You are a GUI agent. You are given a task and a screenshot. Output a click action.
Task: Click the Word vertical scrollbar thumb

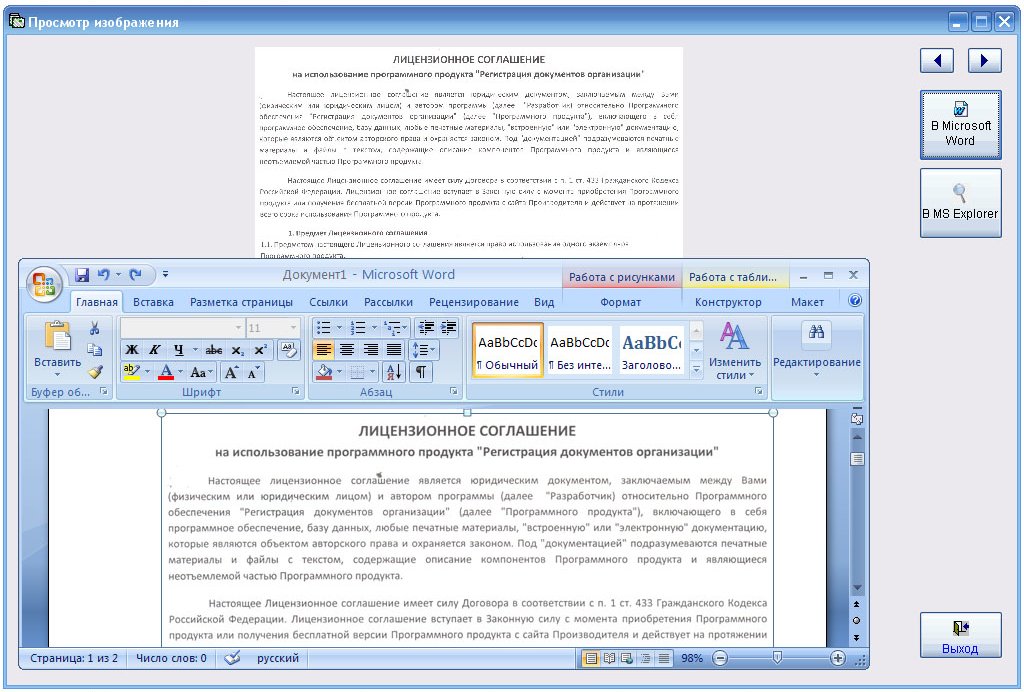[857, 459]
